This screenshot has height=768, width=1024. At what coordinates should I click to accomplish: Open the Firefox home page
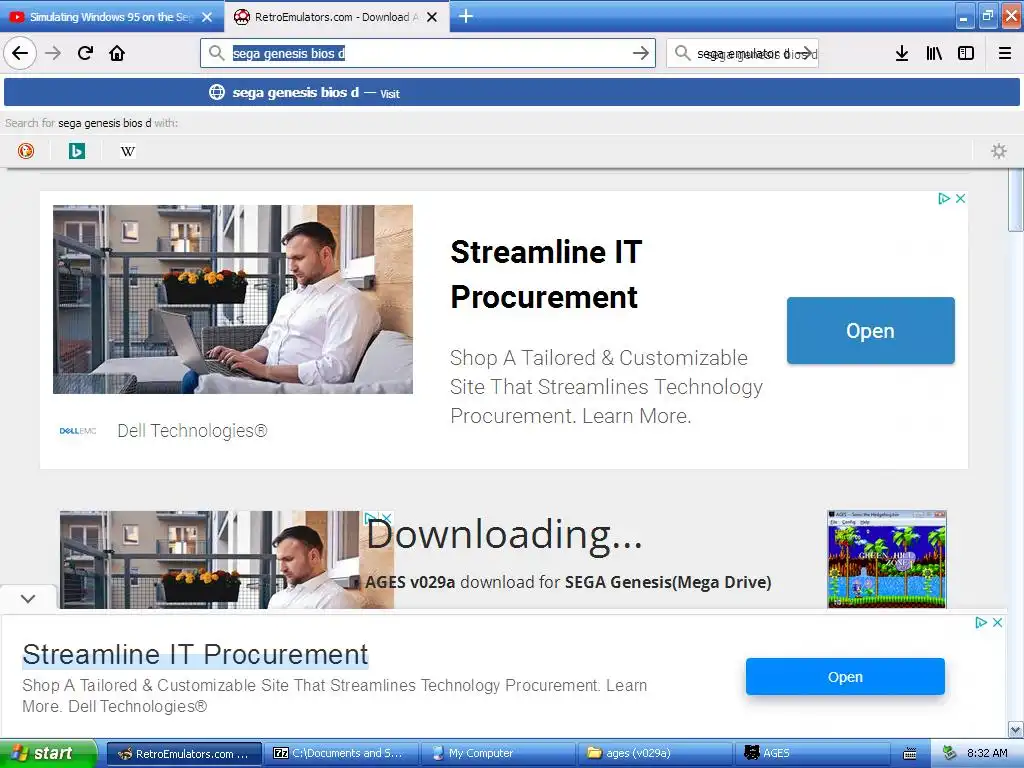(x=117, y=53)
